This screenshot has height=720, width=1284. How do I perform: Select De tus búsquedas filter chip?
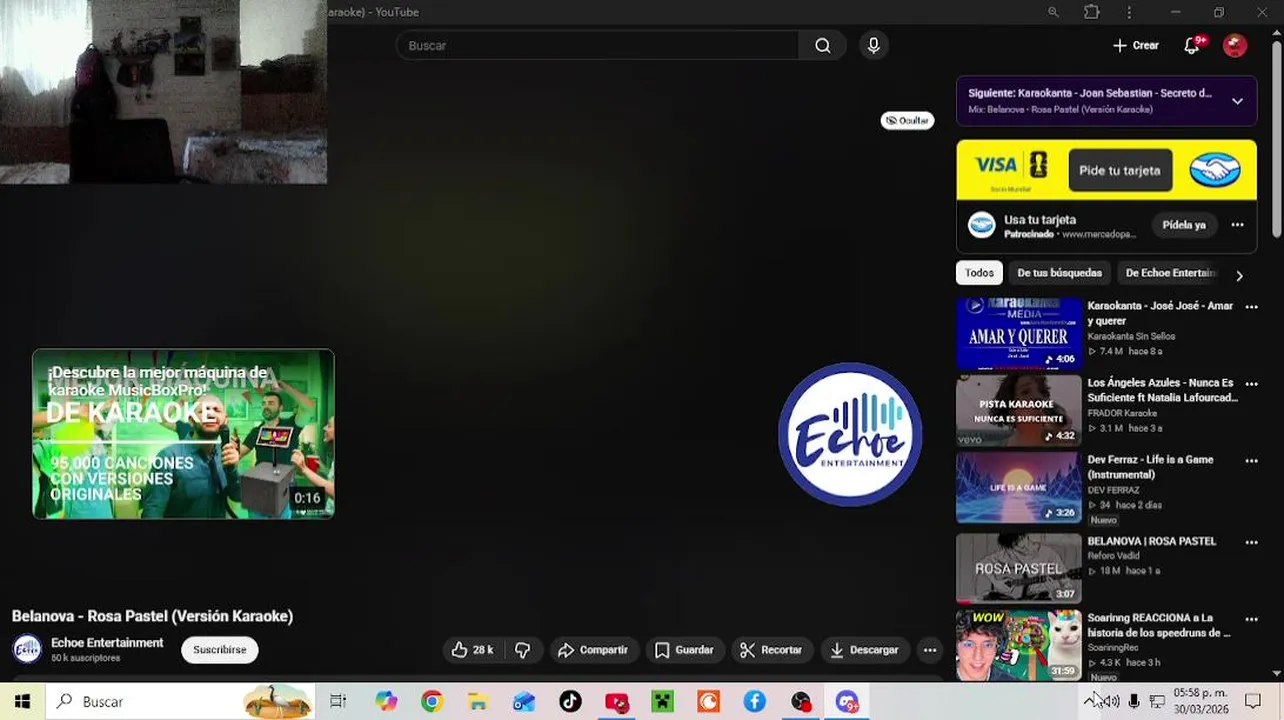1059,273
